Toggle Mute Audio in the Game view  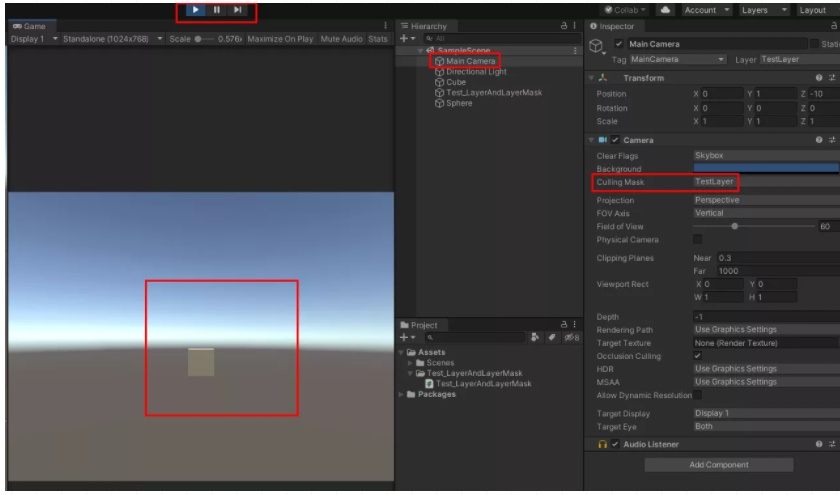(341, 39)
